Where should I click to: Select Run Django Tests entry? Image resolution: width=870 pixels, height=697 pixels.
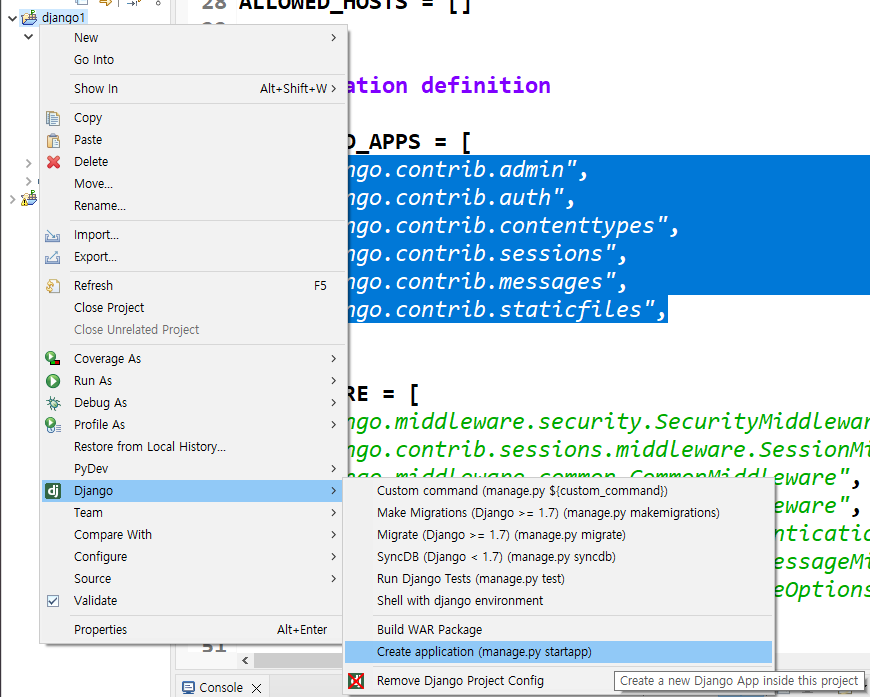click(x=558, y=579)
